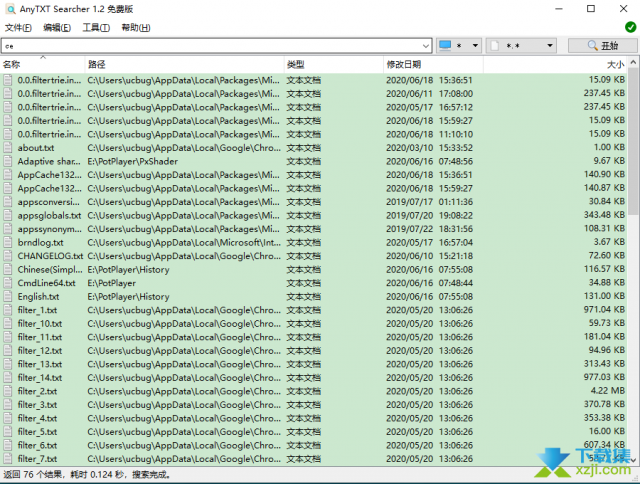Viewport: 640px width, 484px height.
Task: Click the filter_1.txt file icon
Action: [x=8, y=310]
